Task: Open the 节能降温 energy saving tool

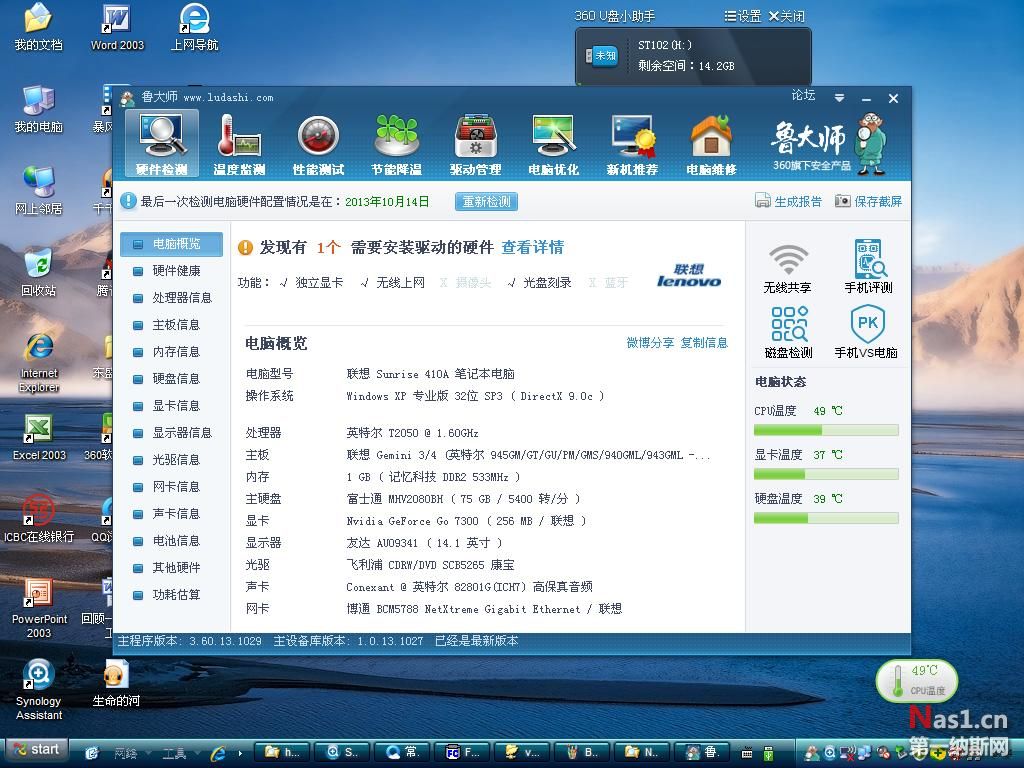Action: click(396, 144)
